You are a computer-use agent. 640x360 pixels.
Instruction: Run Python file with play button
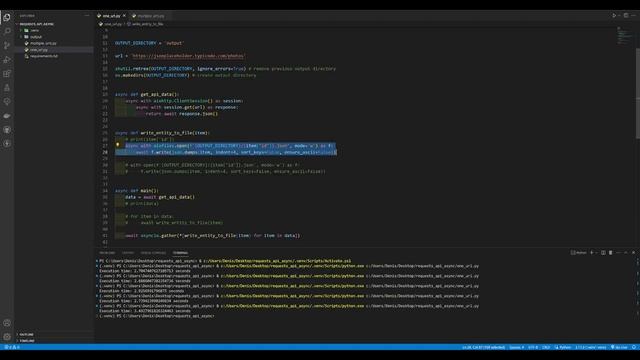click(x=613, y=16)
